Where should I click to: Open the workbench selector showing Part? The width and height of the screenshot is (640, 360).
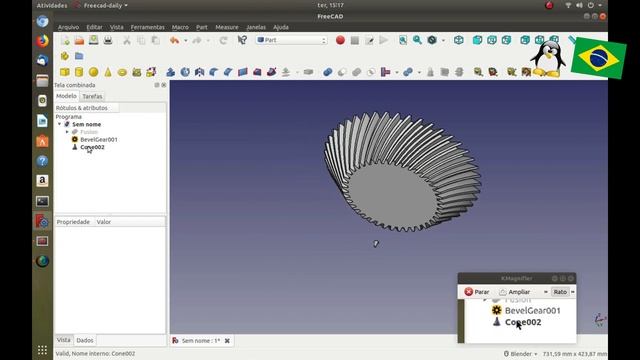pyautogui.click(x=291, y=40)
